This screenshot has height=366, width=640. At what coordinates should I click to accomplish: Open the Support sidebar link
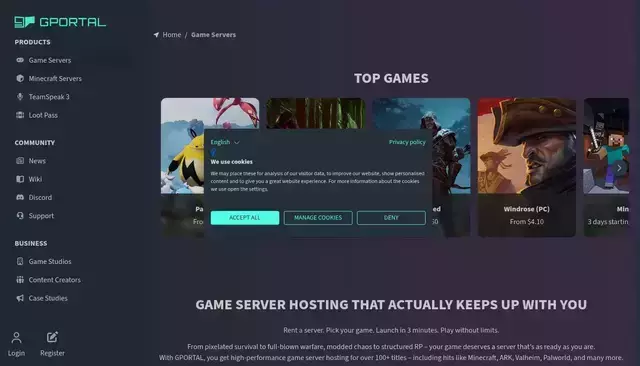point(41,215)
